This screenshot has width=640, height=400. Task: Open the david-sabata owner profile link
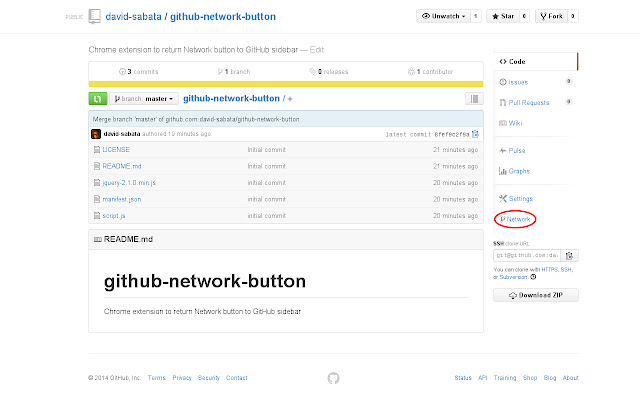coord(133,17)
